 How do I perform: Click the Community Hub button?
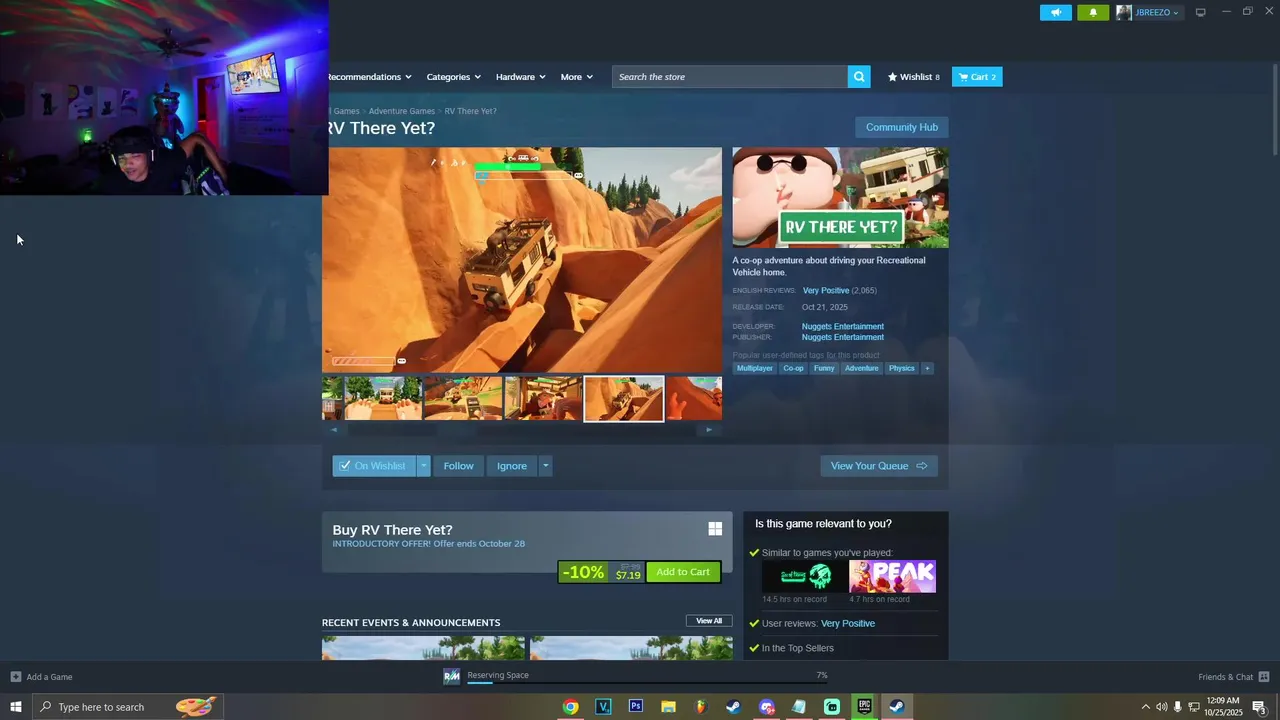[902, 127]
